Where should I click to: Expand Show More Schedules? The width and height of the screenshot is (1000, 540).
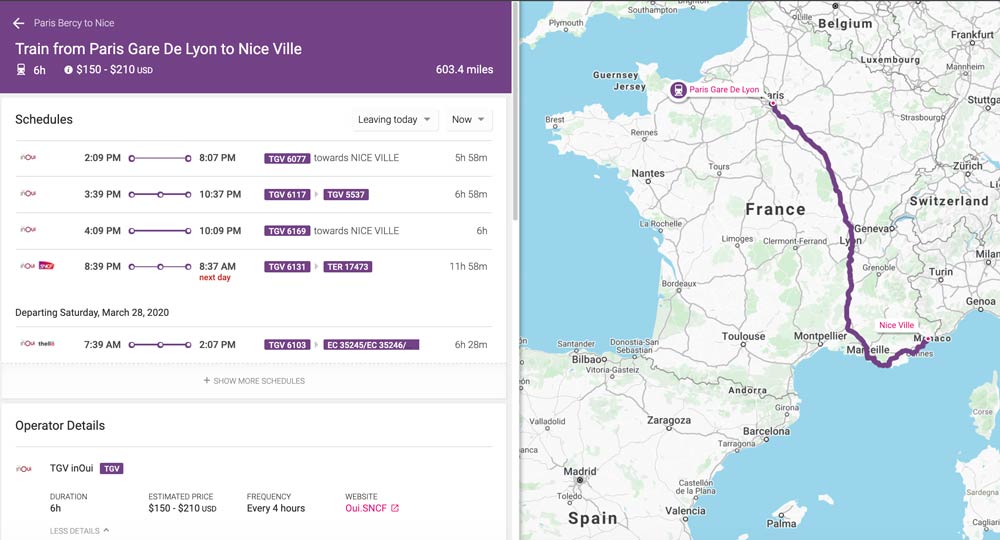click(x=254, y=381)
